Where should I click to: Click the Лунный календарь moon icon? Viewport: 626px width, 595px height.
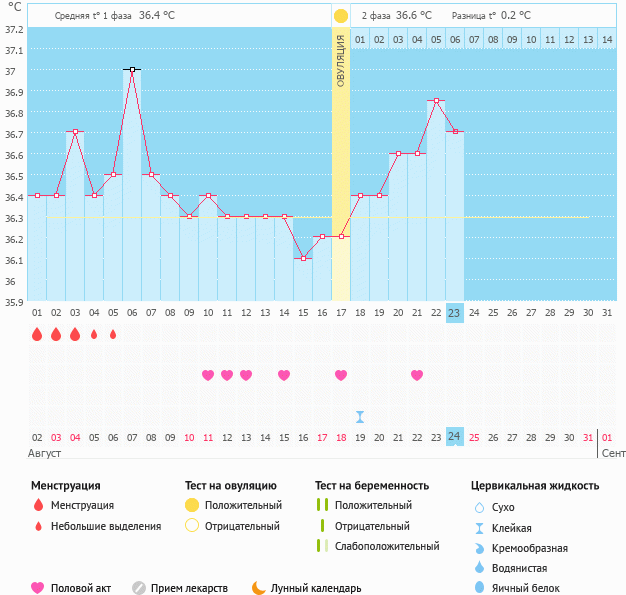(x=259, y=588)
